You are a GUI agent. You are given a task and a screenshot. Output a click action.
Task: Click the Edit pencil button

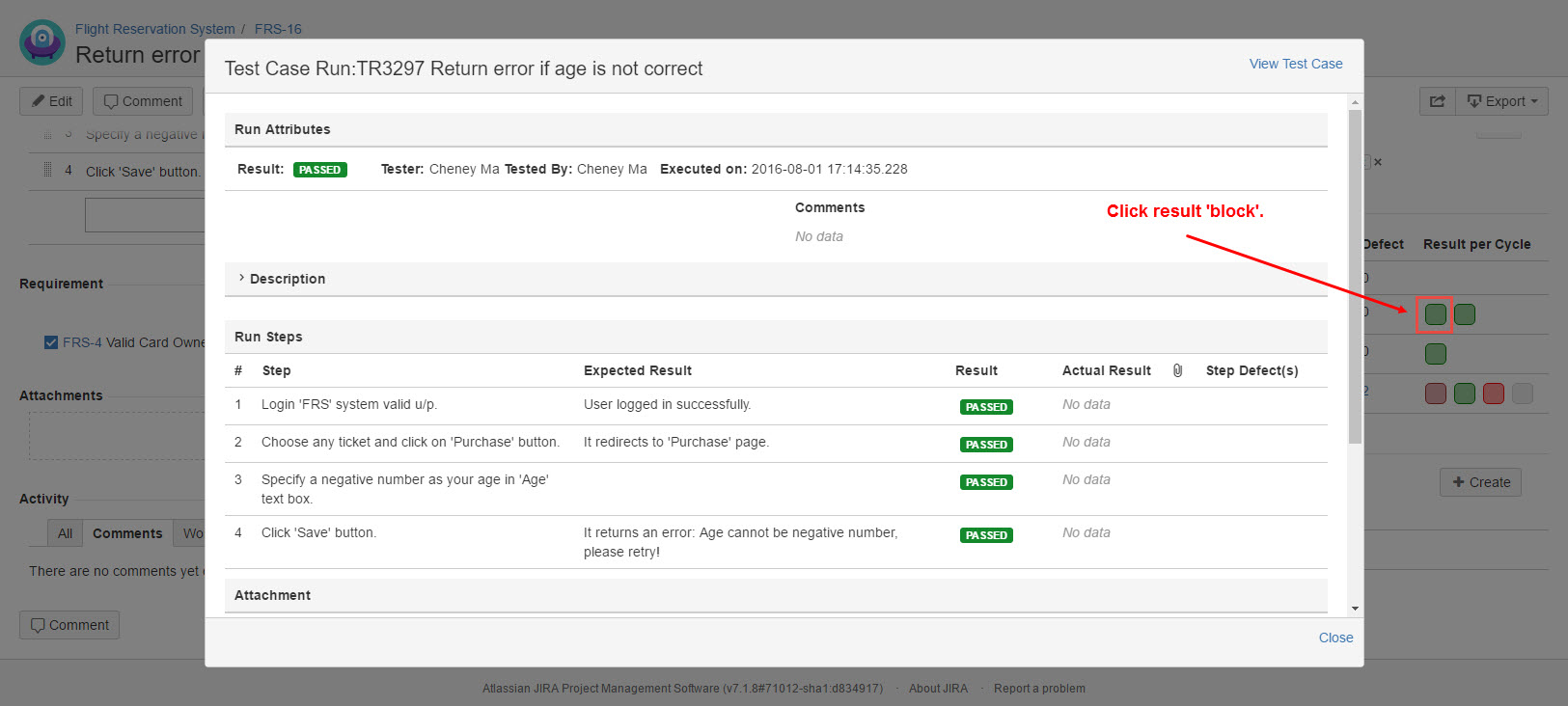(x=51, y=101)
